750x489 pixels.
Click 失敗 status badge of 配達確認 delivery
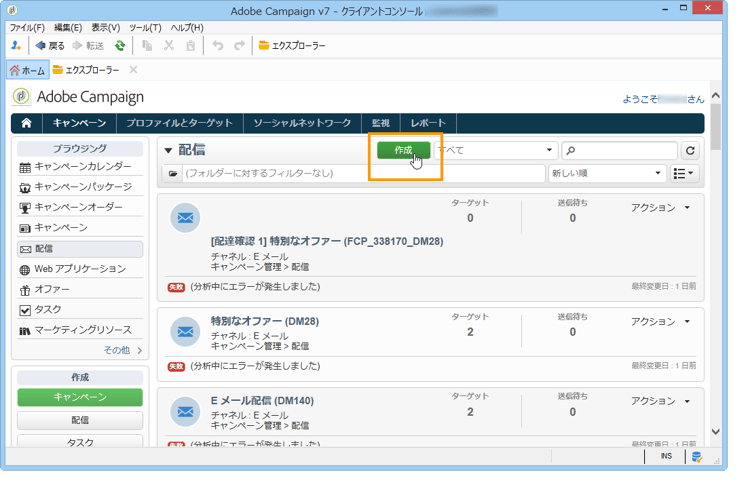176,287
